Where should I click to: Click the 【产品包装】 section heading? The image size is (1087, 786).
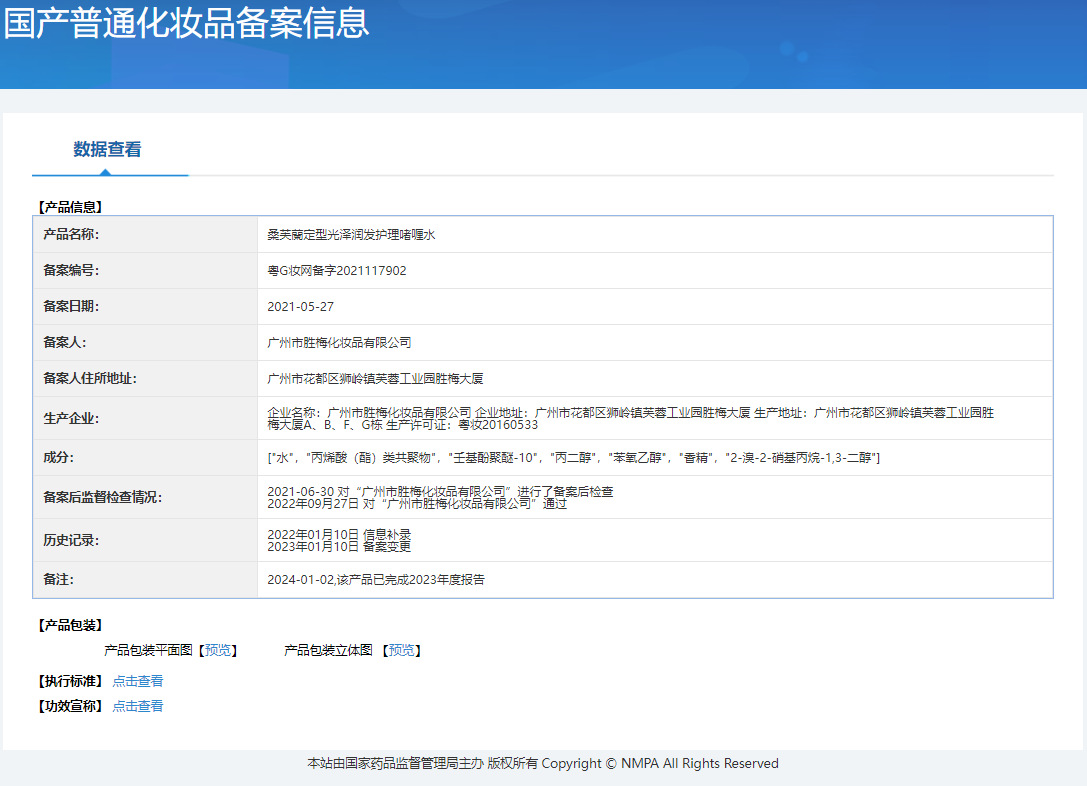coord(71,626)
